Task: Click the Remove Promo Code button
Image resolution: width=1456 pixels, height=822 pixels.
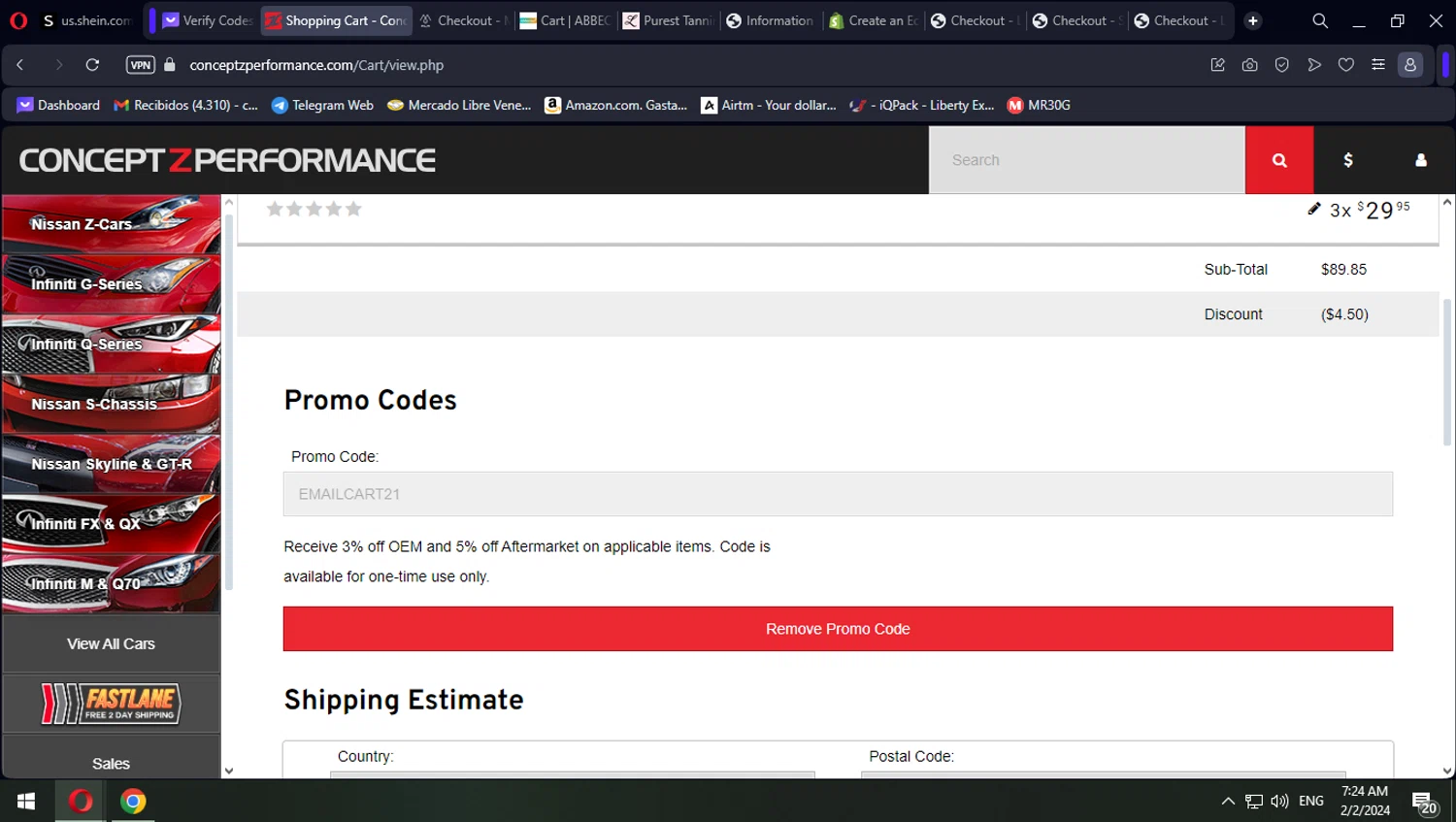Action: coord(838,629)
